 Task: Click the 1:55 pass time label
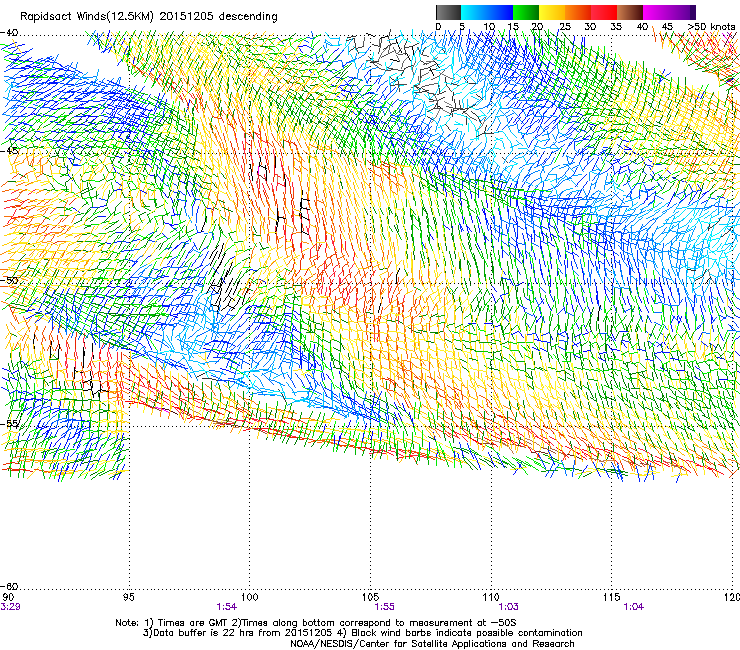[x=384, y=607]
